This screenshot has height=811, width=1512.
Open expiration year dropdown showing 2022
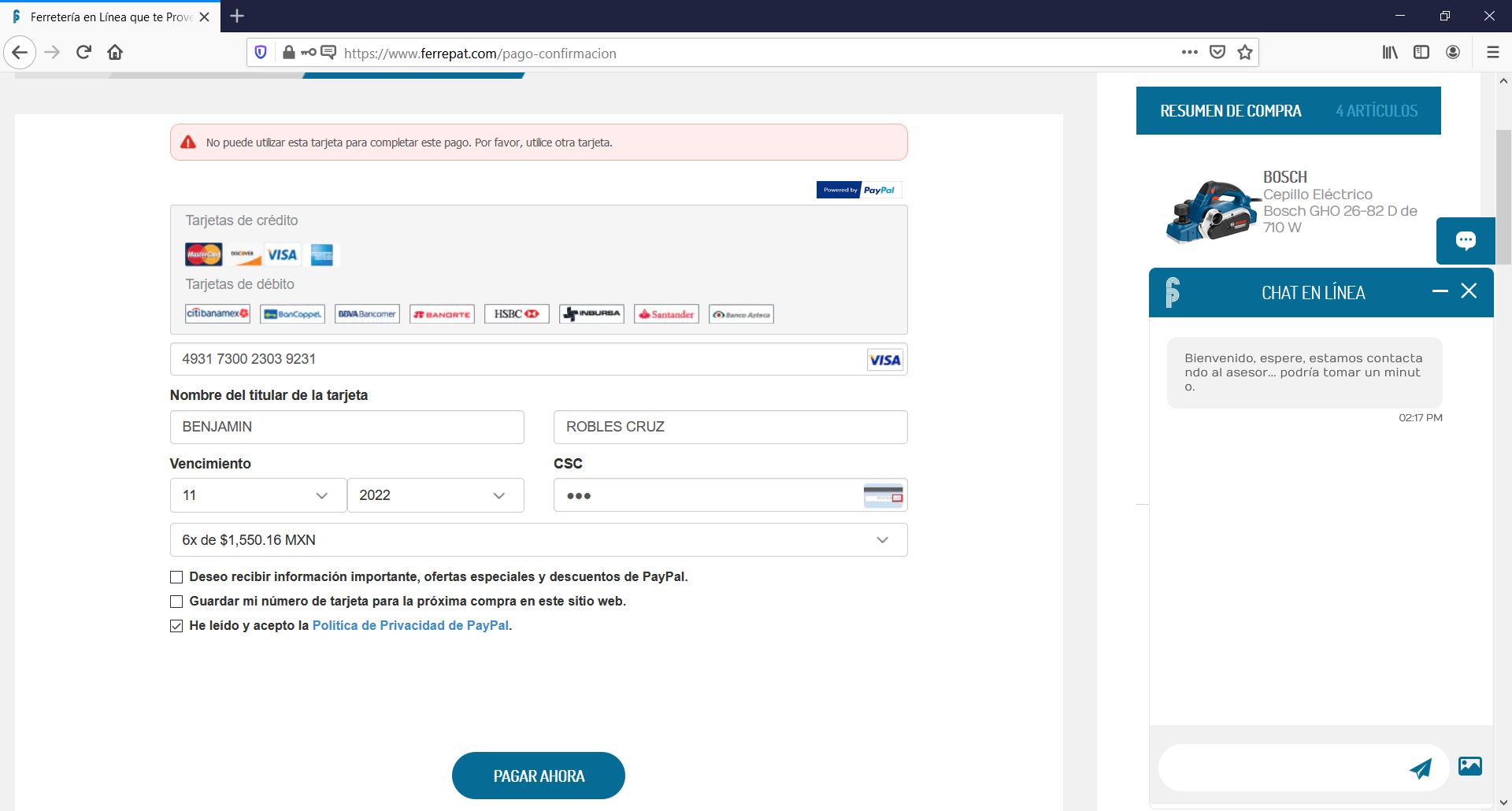click(435, 495)
